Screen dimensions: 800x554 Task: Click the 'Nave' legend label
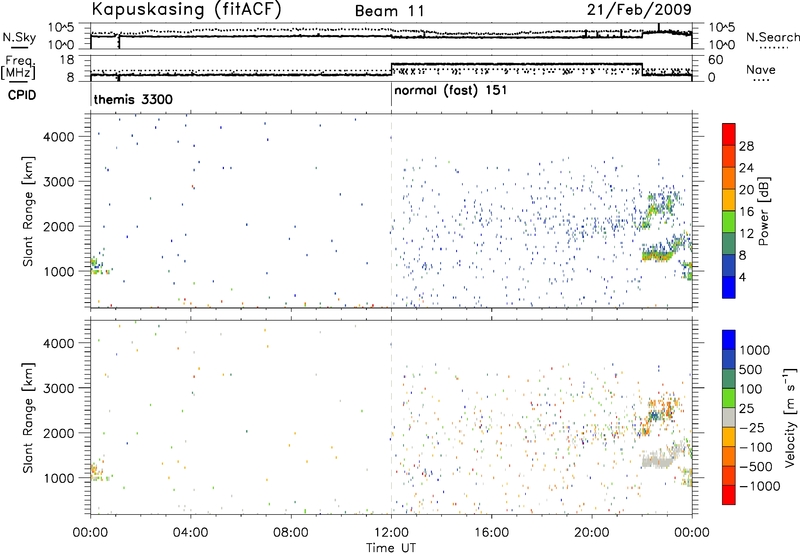pos(761,69)
